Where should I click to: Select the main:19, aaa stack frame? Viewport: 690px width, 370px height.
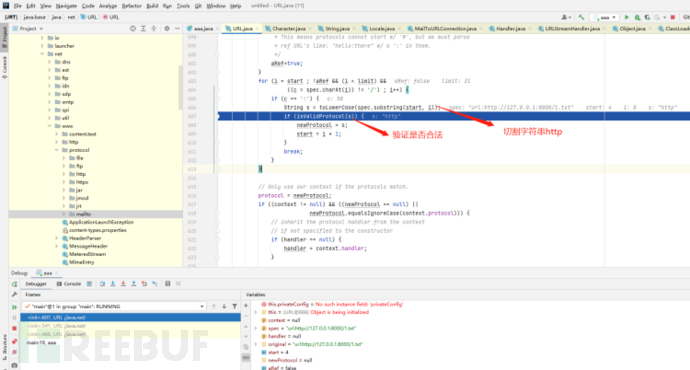pyautogui.click(x=41, y=342)
